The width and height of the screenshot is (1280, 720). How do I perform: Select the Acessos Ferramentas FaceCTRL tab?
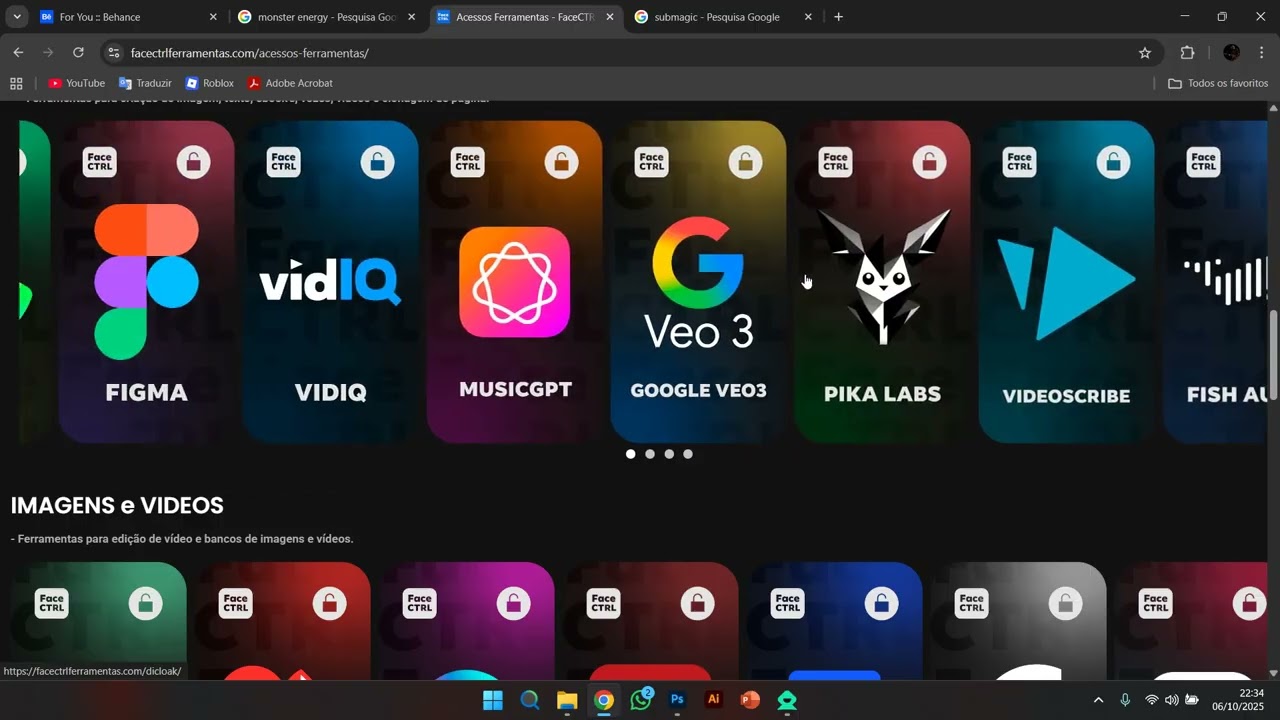pos(525,17)
